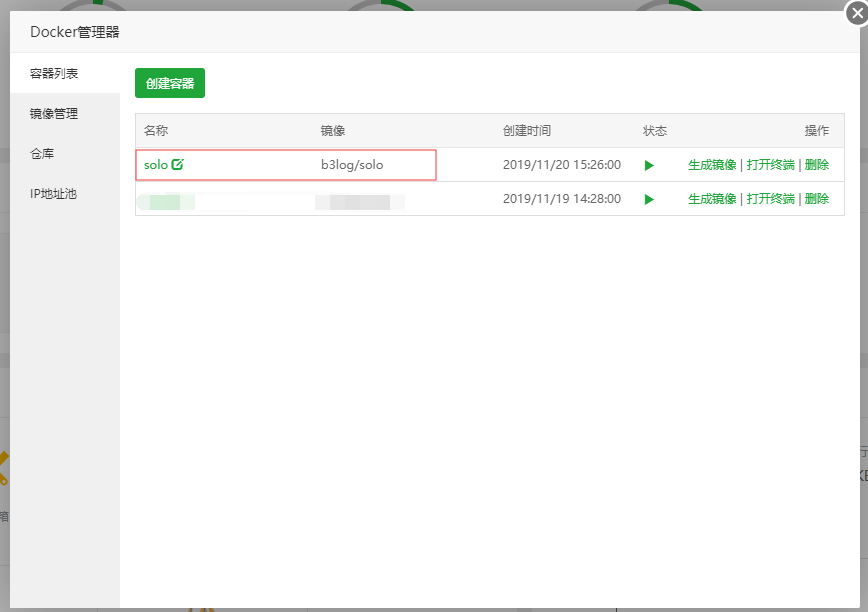The height and width of the screenshot is (612, 868).
Task: Open the 容器列表 tab
Action: [x=65, y=73]
